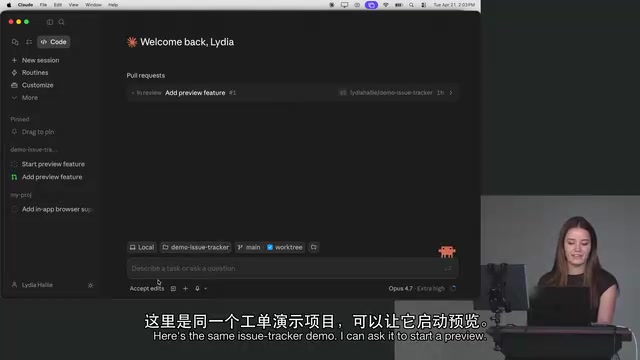The height and width of the screenshot is (360, 640).
Task: Open the main branch selector
Action: click(x=249, y=247)
